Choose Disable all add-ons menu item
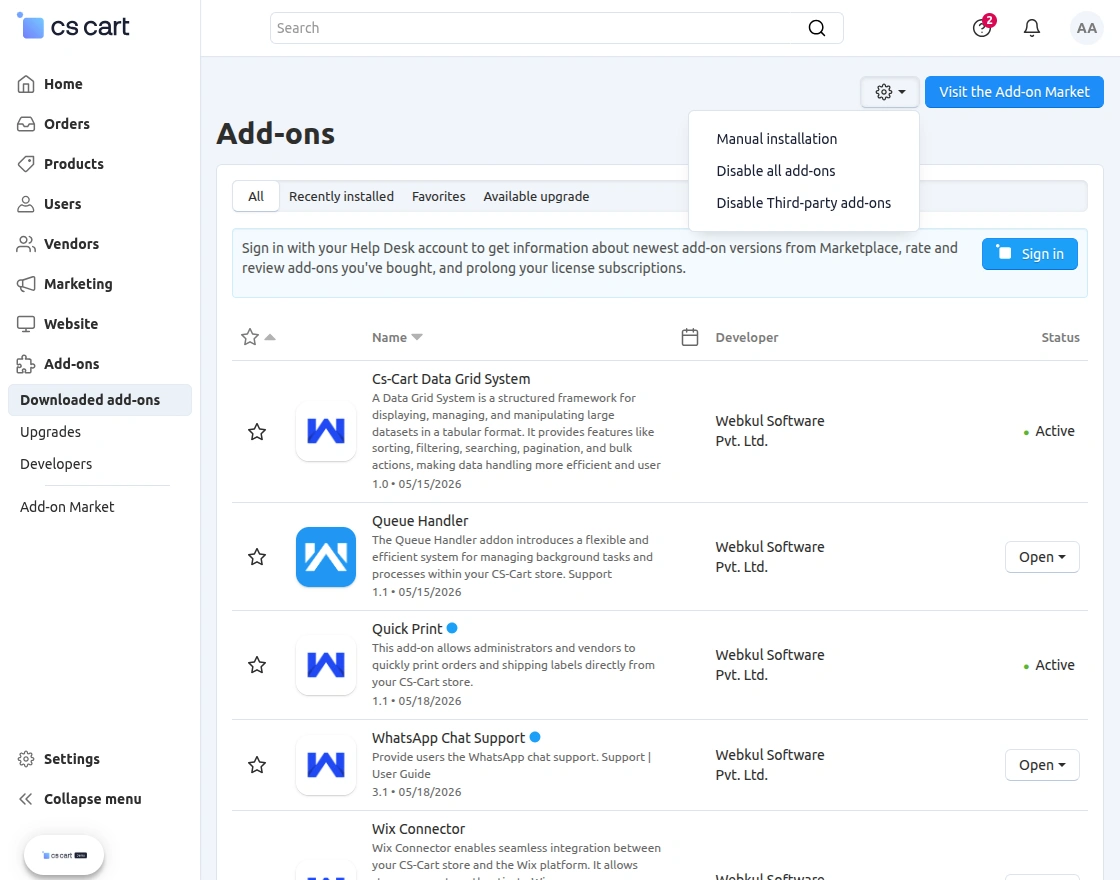The height and width of the screenshot is (880, 1120). click(776, 171)
